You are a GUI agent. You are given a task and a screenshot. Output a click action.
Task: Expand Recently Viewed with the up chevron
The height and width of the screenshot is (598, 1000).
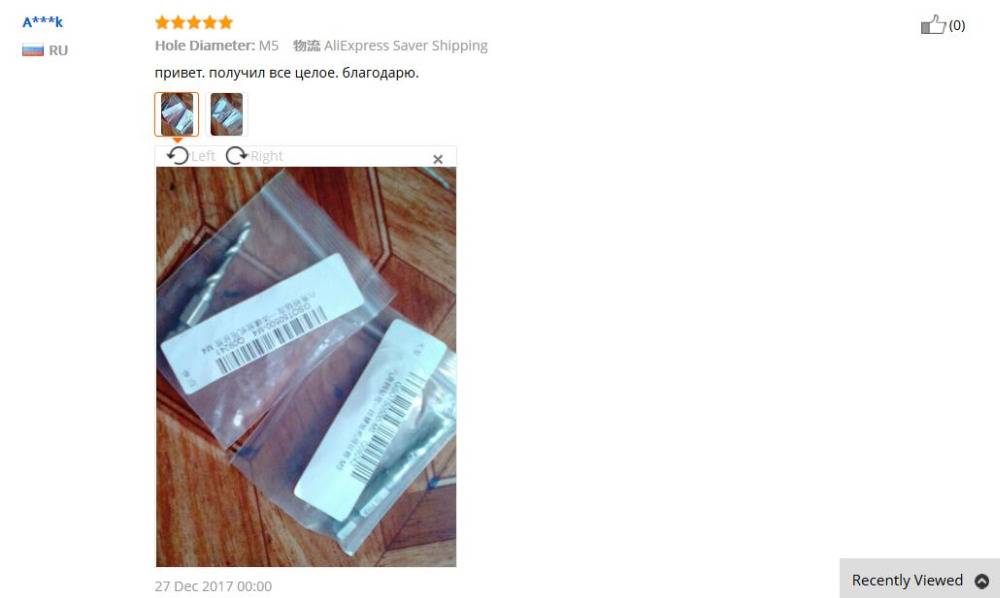982,581
